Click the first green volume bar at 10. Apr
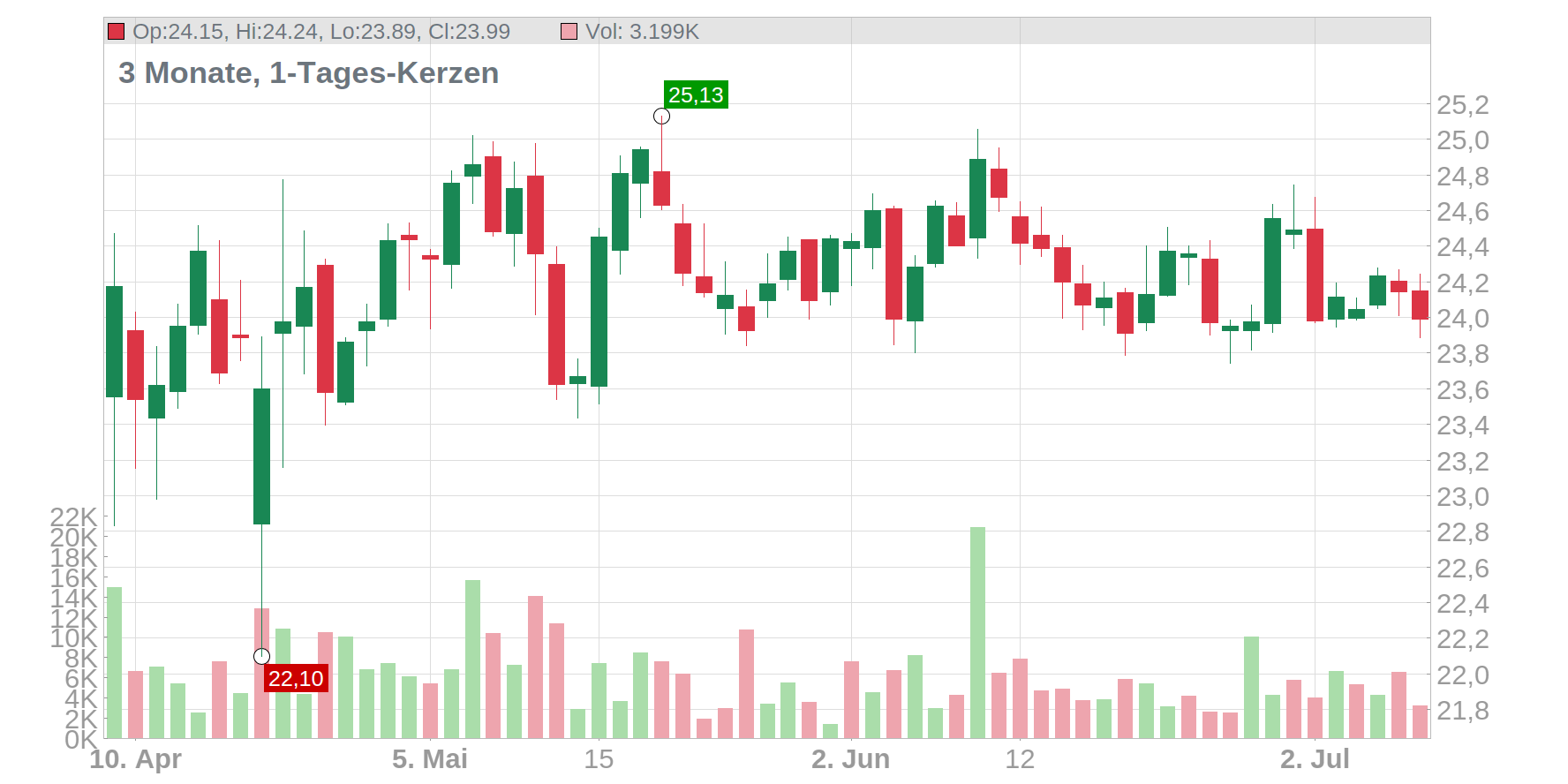Image resolution: width=1568 pixels, height=784 pixels. tap(114, 662)
